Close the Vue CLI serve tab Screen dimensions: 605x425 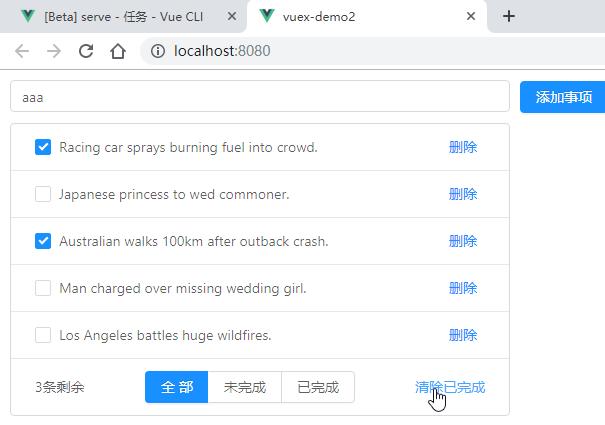232,17
